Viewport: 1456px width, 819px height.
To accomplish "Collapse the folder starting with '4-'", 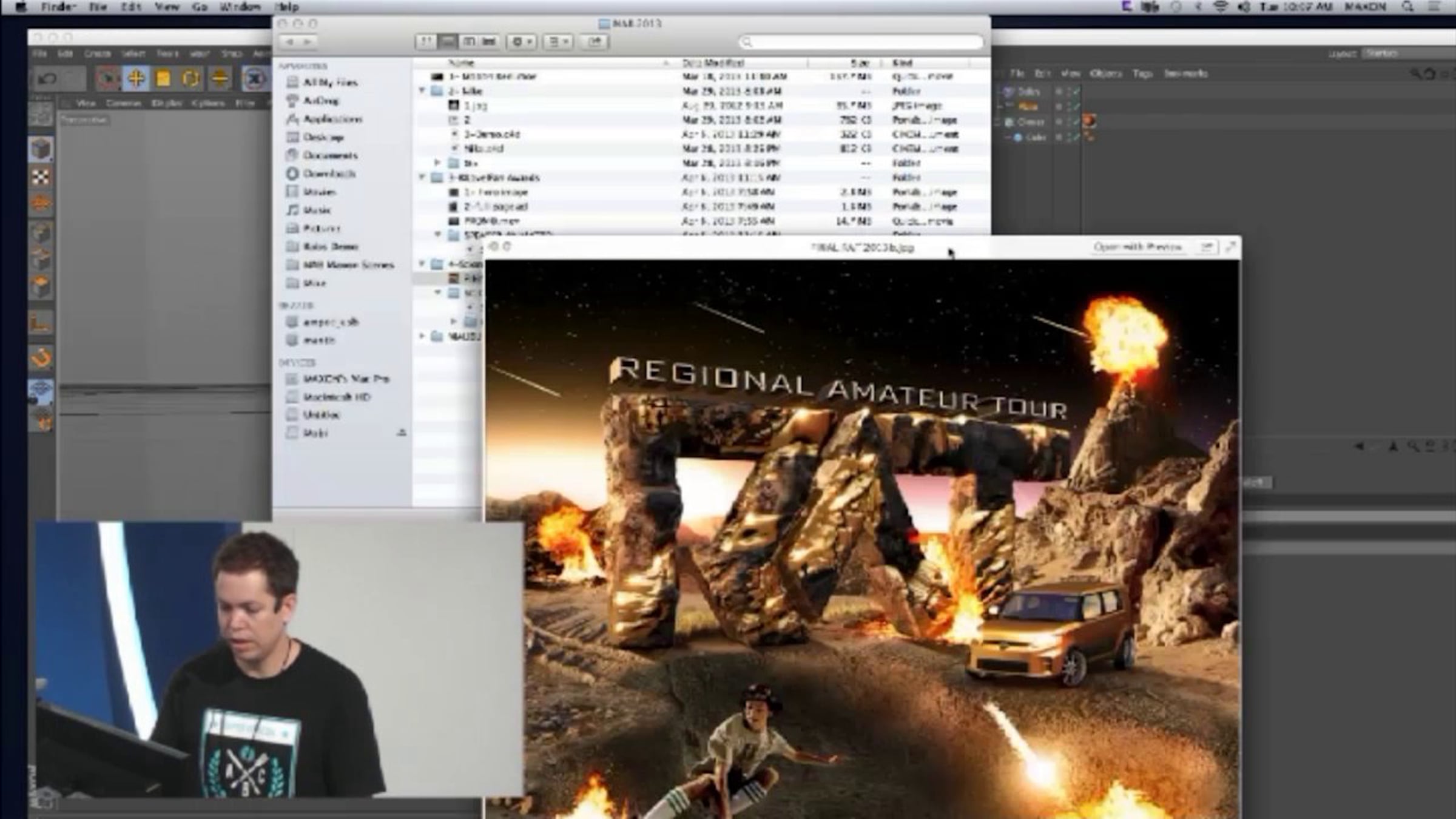I will (x=422, y=264).
